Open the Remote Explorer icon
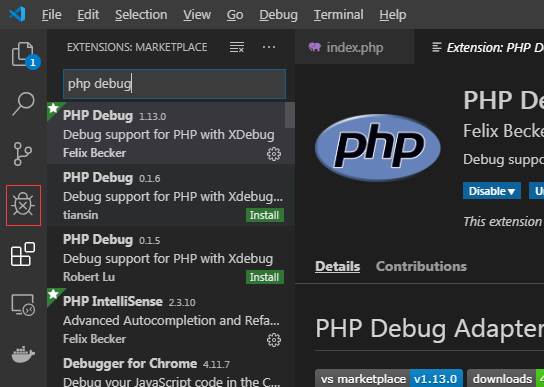 coord(23,305)
